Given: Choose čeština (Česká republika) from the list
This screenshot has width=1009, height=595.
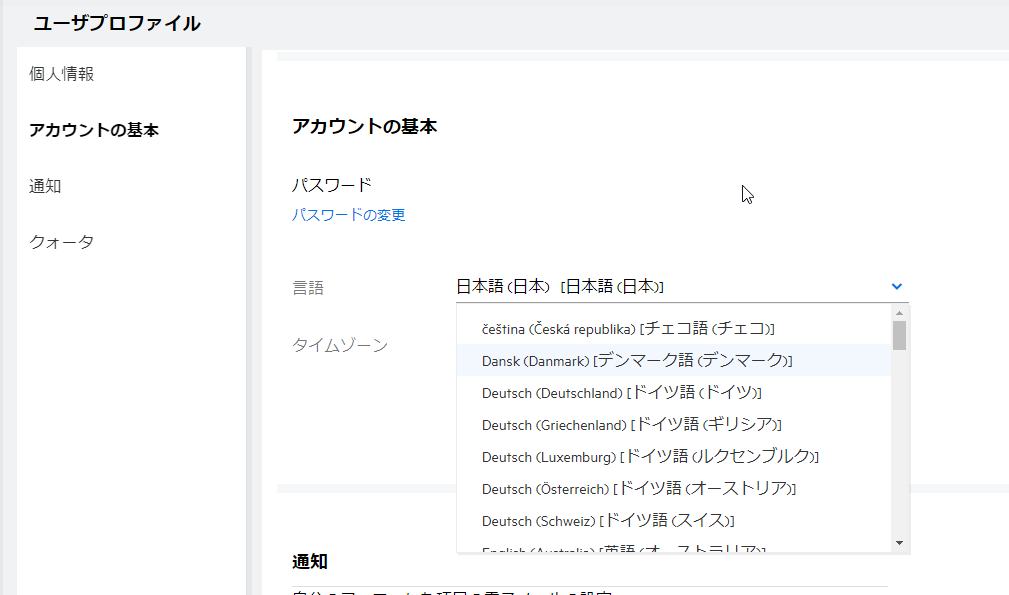Looking at the screenshot, I should click(628, 328).
